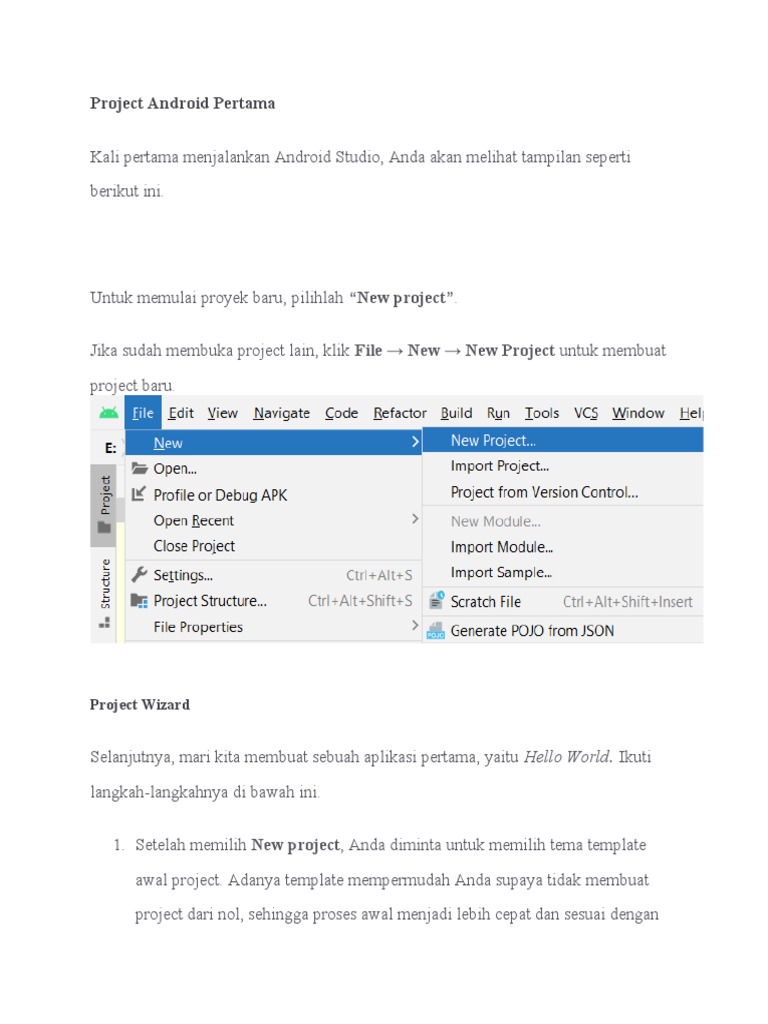
Task: Click the Scratch File icon
Action: coord(436,600)
